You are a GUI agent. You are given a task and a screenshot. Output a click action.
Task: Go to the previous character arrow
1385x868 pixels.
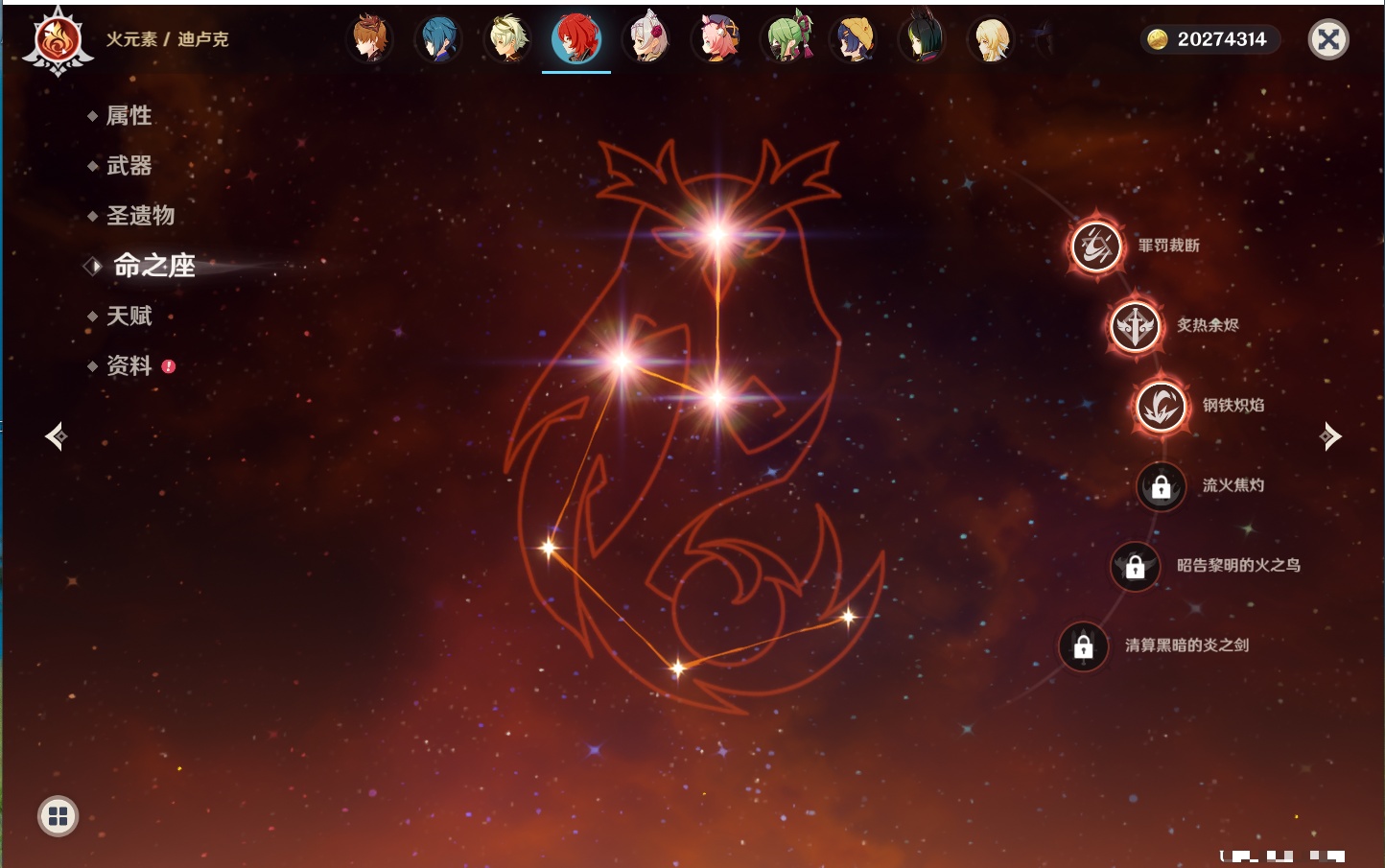[x=56, y=436]
